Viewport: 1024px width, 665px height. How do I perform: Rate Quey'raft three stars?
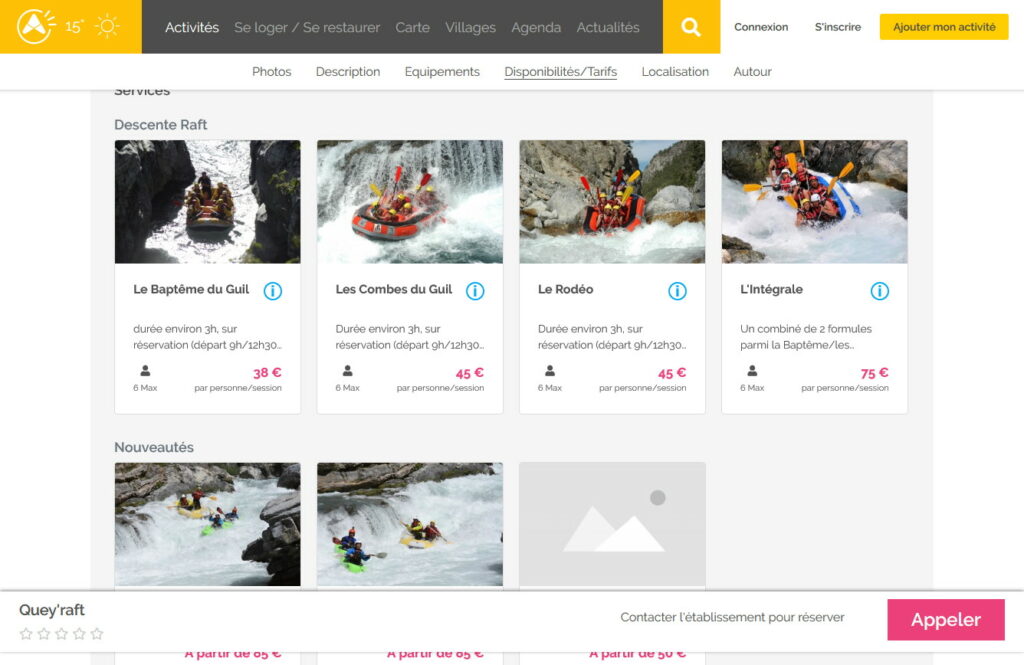61,634
